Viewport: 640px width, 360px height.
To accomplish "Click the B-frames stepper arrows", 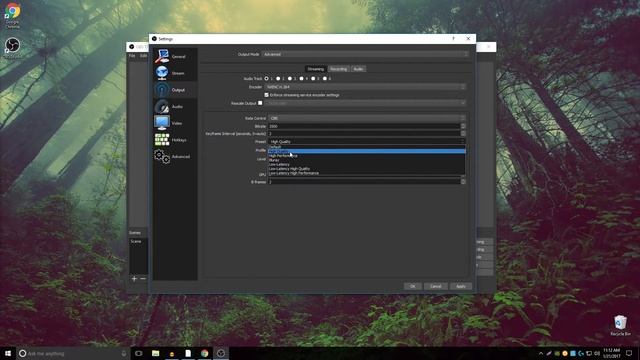I will 463,182.
